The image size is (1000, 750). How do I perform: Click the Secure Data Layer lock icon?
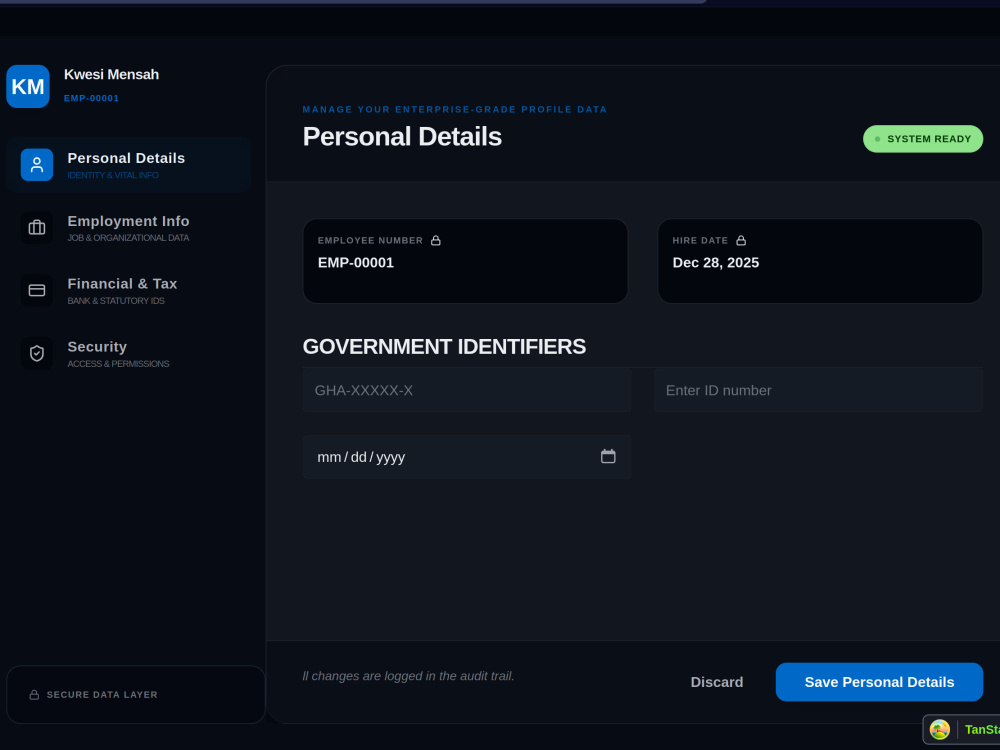point(34,695)
